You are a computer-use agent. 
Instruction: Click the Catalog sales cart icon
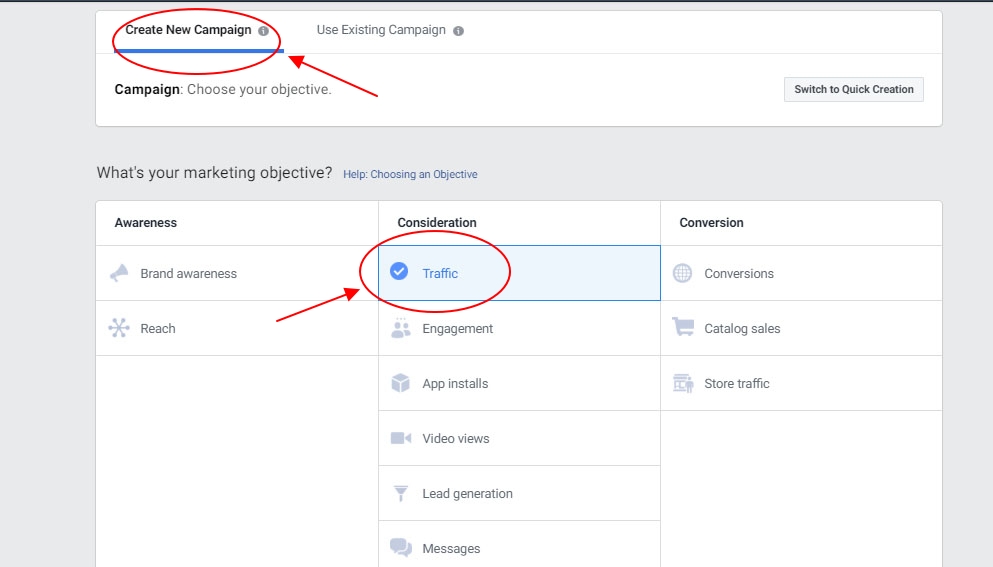click(683, 328)
